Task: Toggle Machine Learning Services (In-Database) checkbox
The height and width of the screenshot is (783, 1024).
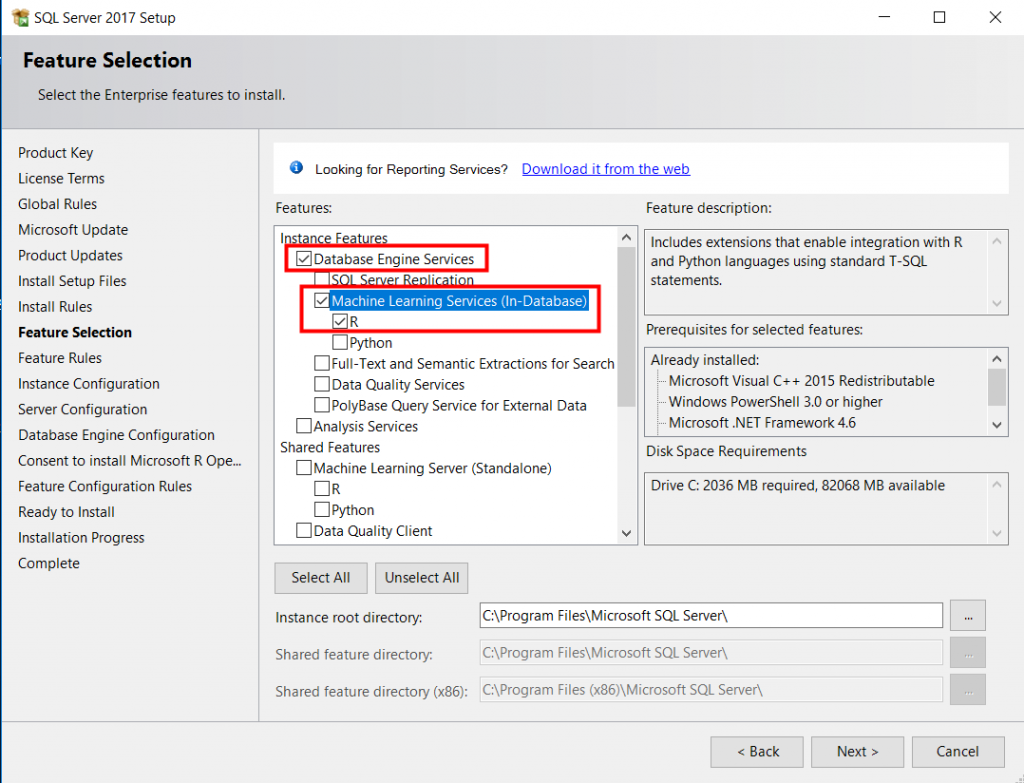Action: tap(321, 300)
